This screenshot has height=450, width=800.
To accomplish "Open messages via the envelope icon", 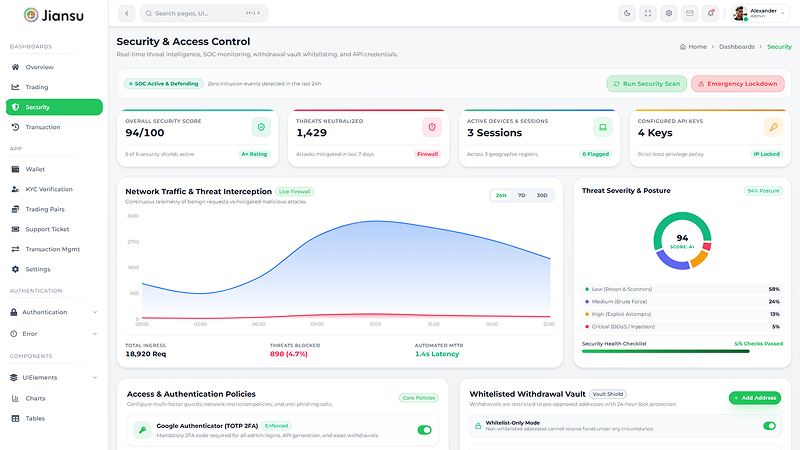I will (690, 13).
